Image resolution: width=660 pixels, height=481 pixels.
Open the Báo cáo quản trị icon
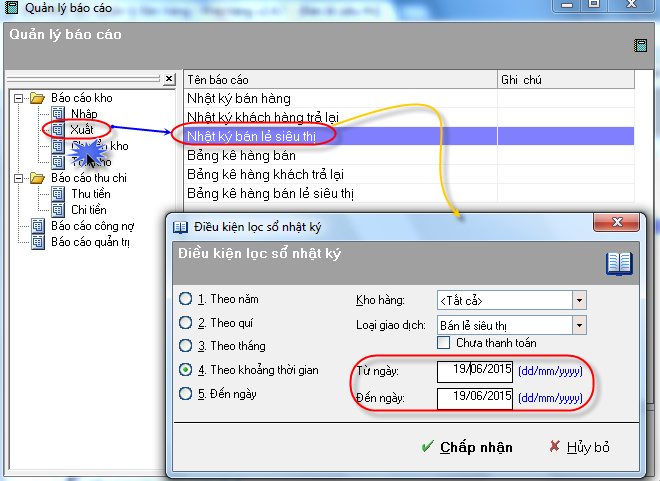(37, 241)
